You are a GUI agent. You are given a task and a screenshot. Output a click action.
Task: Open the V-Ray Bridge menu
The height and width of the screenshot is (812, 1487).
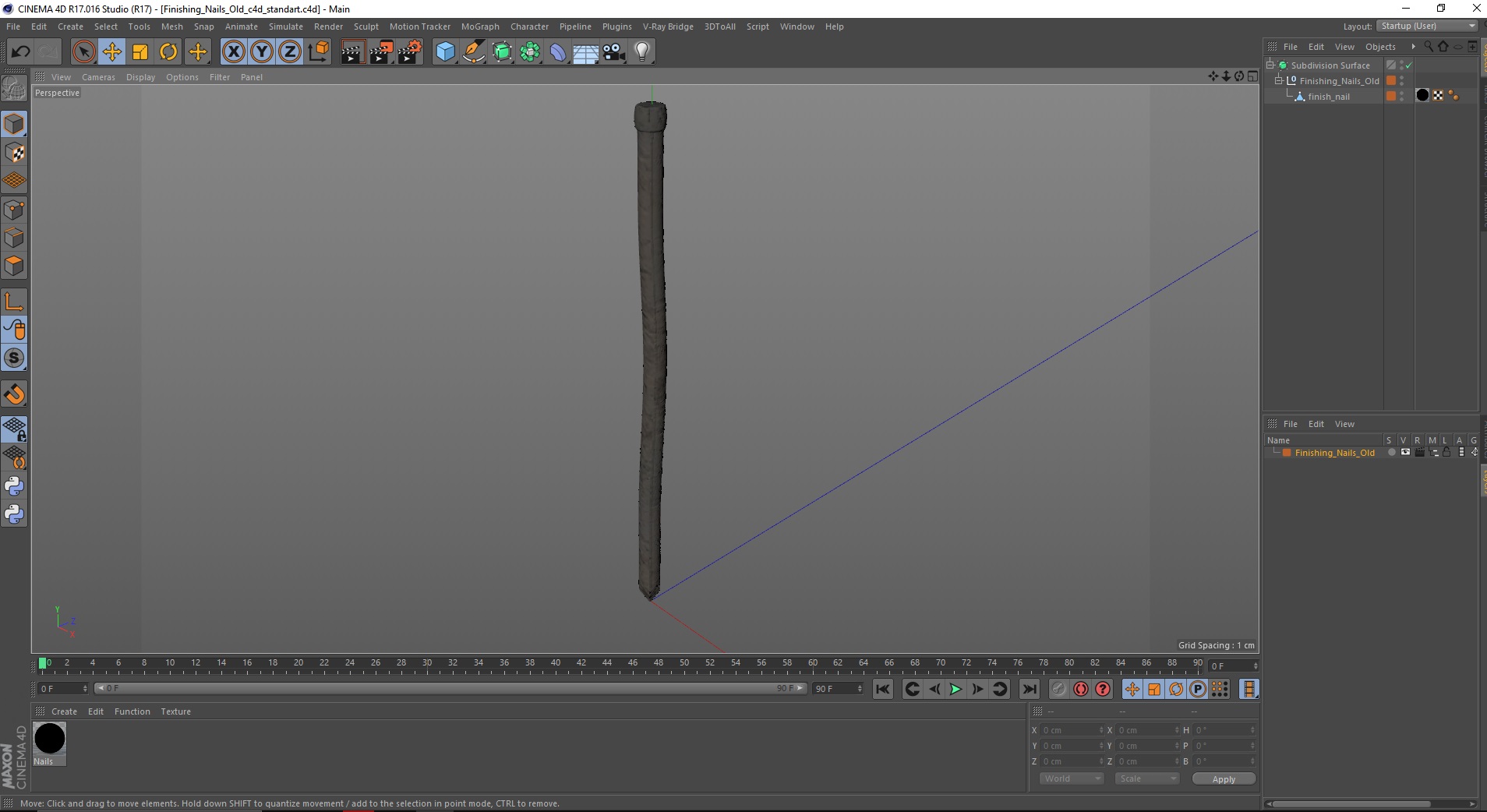pos(668,26)
